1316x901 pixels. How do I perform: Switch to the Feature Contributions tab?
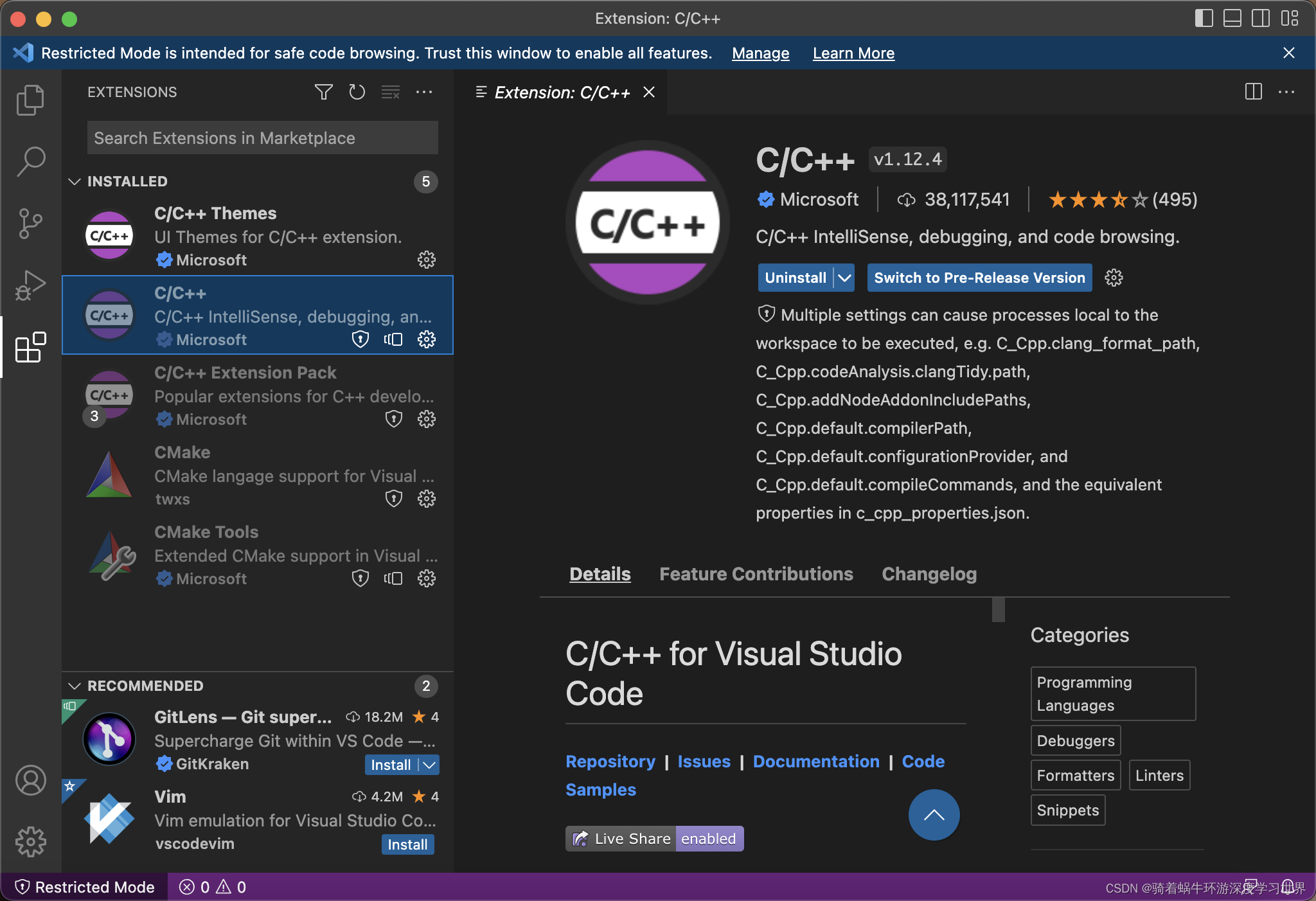756,574
